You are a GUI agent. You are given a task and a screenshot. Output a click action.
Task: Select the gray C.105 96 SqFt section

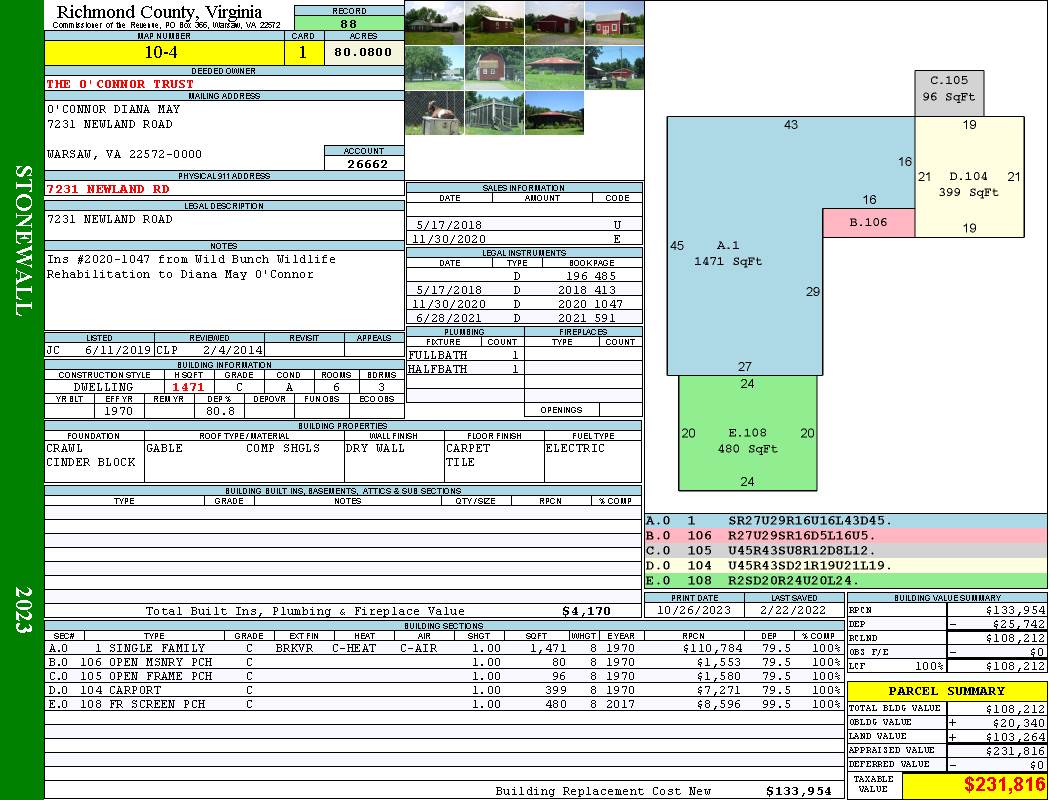tap(950, 94)
